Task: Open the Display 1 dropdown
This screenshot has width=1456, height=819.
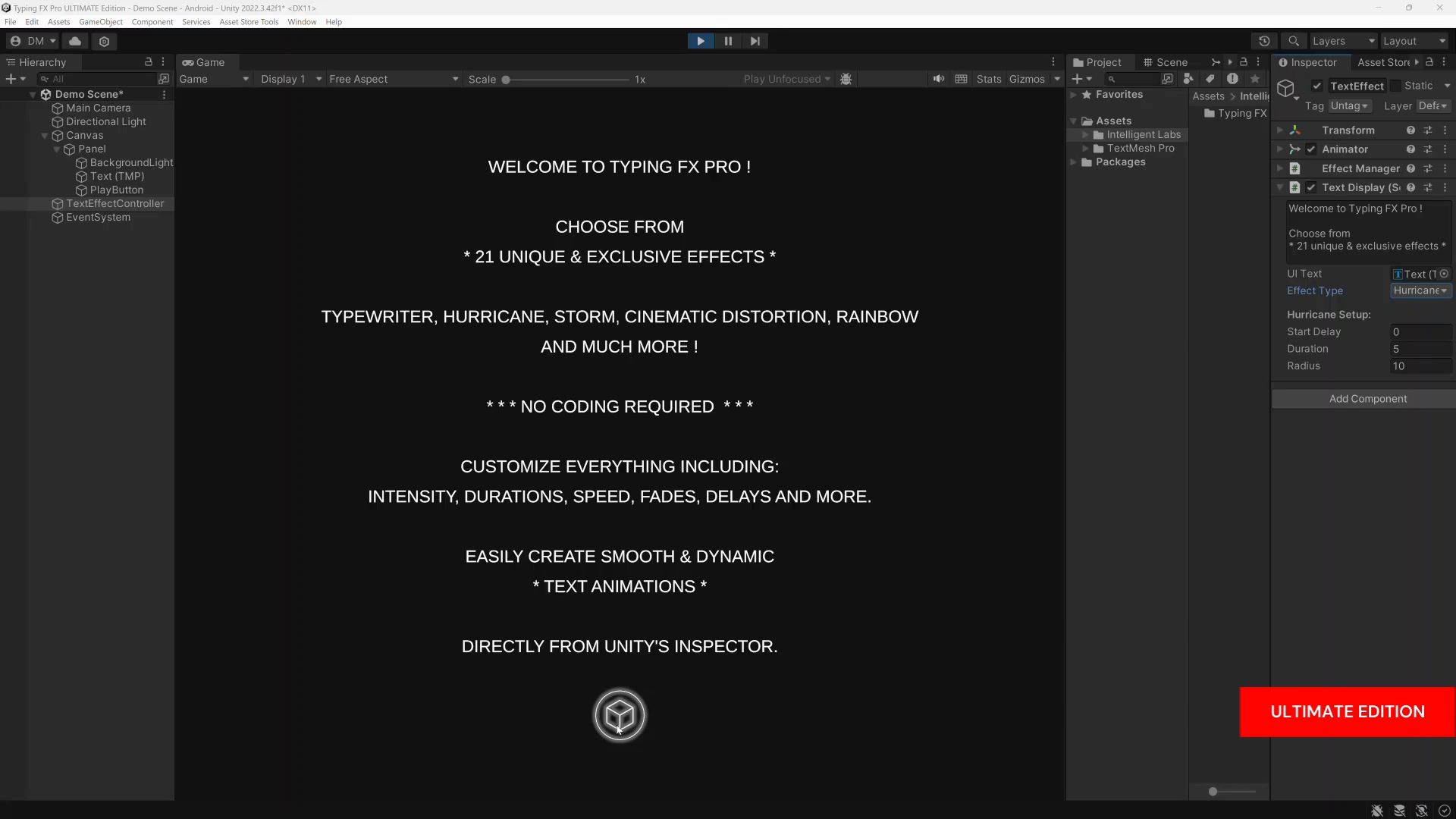Action: (290, 79)
